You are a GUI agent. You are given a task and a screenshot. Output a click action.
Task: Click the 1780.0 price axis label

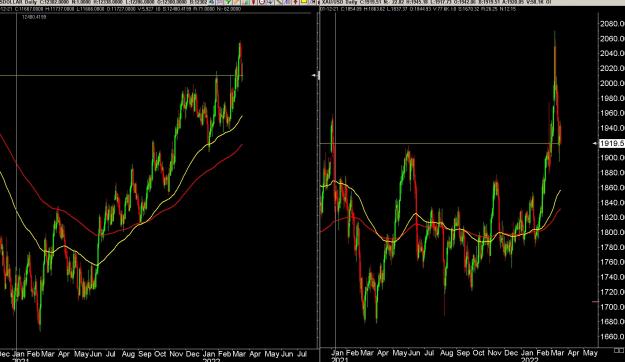(612, 247)
